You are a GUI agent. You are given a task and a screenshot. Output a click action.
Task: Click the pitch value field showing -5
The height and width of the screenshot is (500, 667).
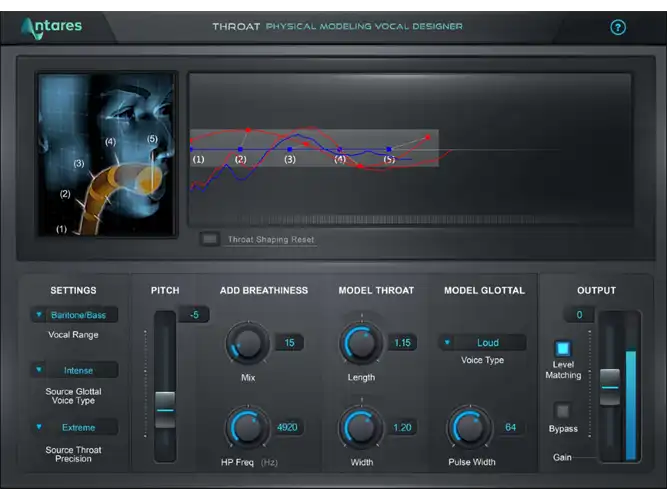pos(194,315)
